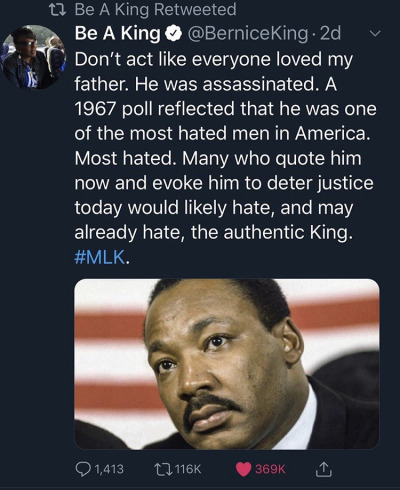Click the Be A King display name

pos(118,33)
